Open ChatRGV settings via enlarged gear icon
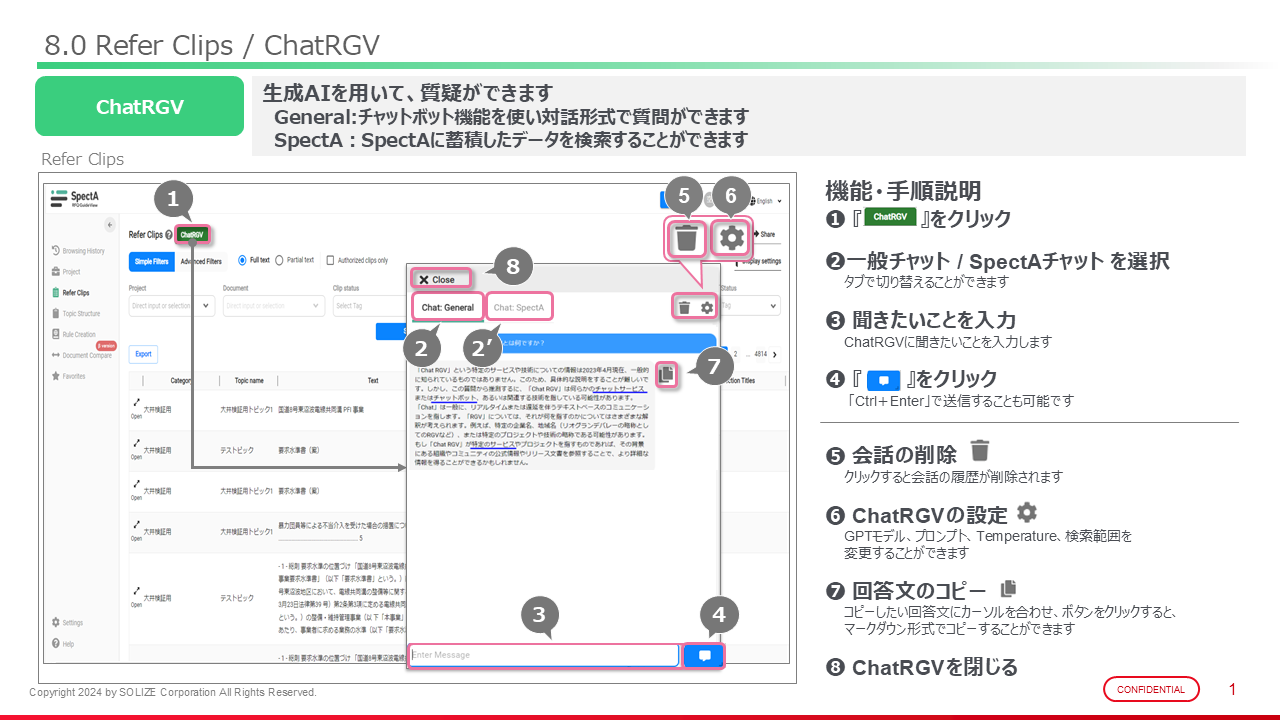 (732, 238)
